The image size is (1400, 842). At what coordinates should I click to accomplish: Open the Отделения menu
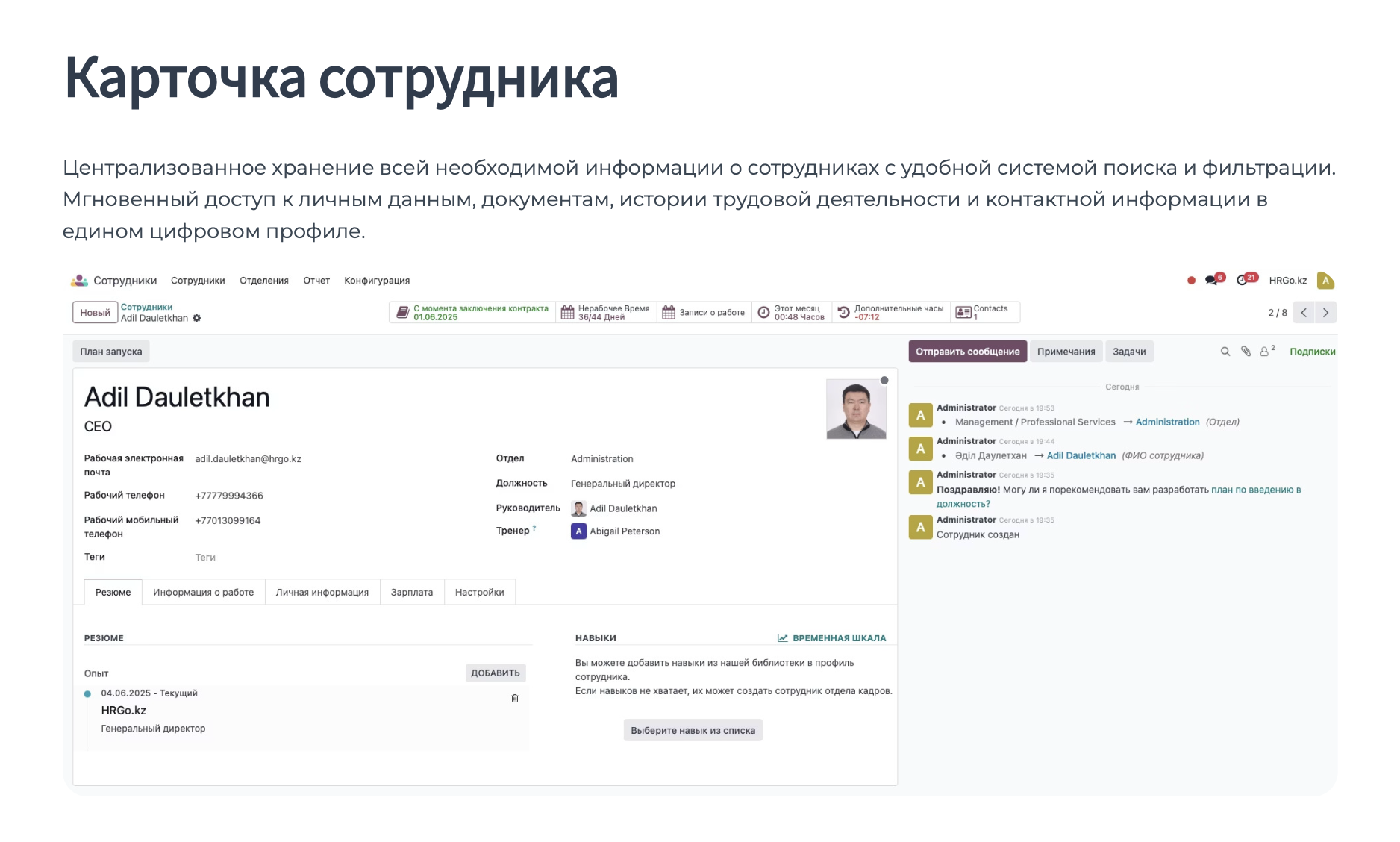263,281
